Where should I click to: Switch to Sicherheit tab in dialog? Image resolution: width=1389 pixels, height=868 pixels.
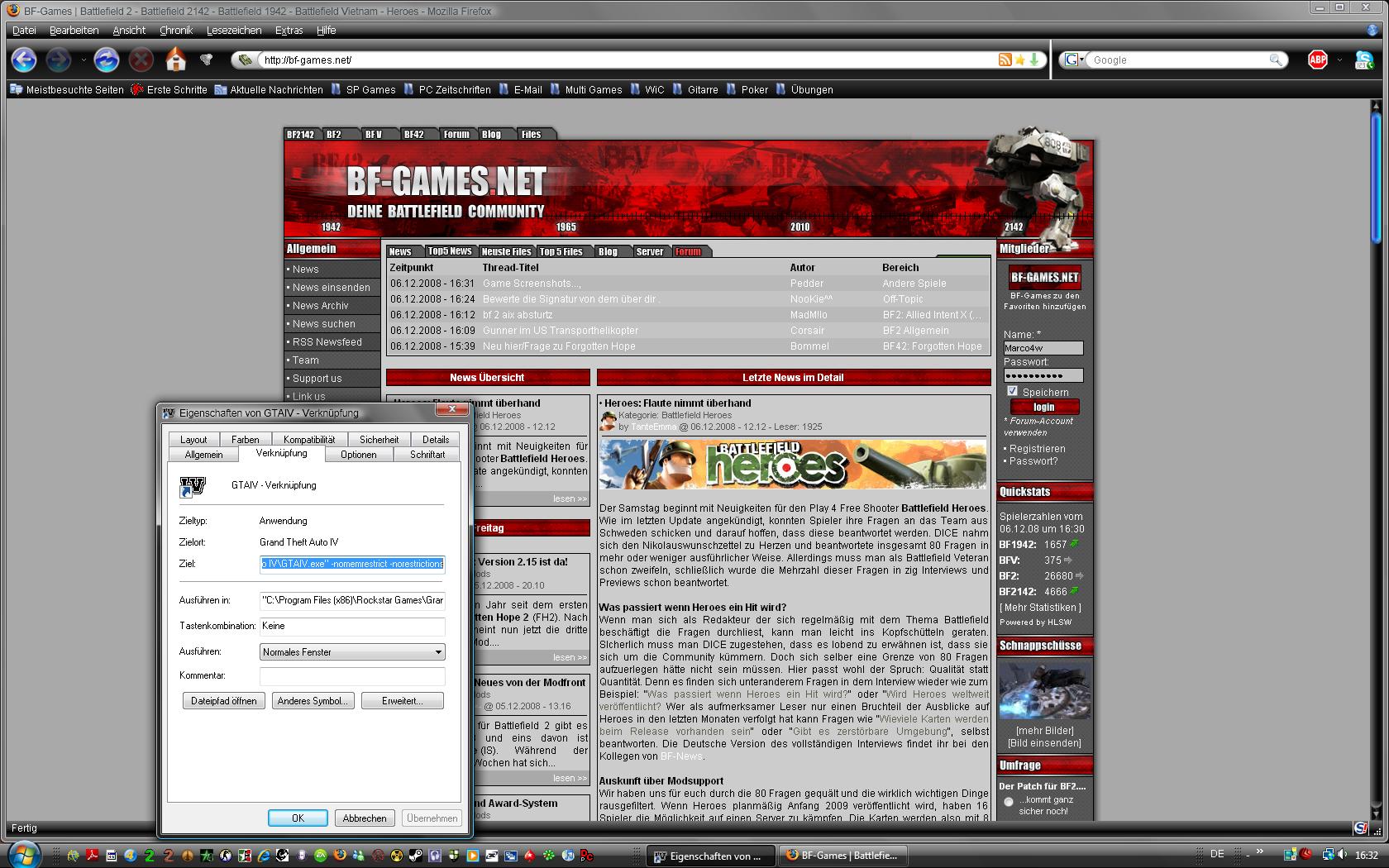click(379, 439)
